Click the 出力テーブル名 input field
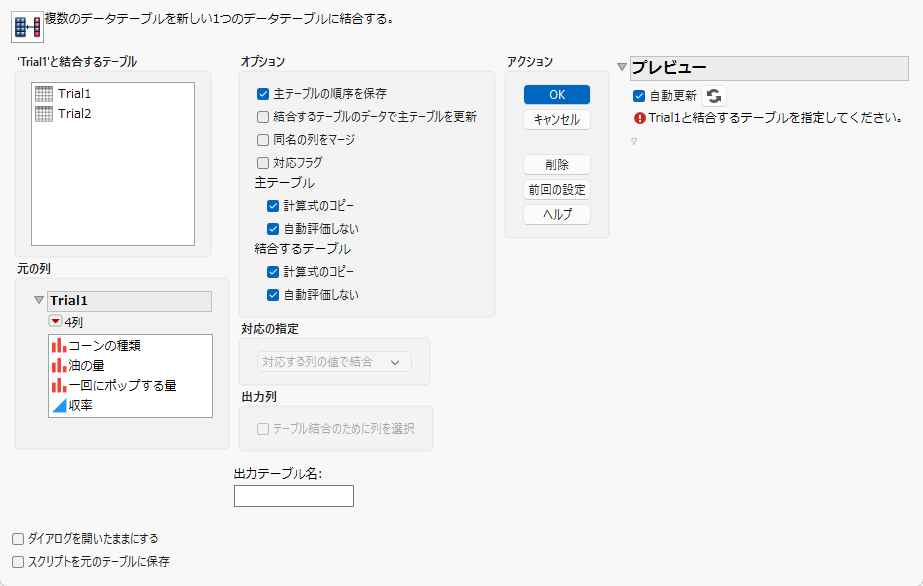Screen dimensions: 923x586 coord(294,496)
